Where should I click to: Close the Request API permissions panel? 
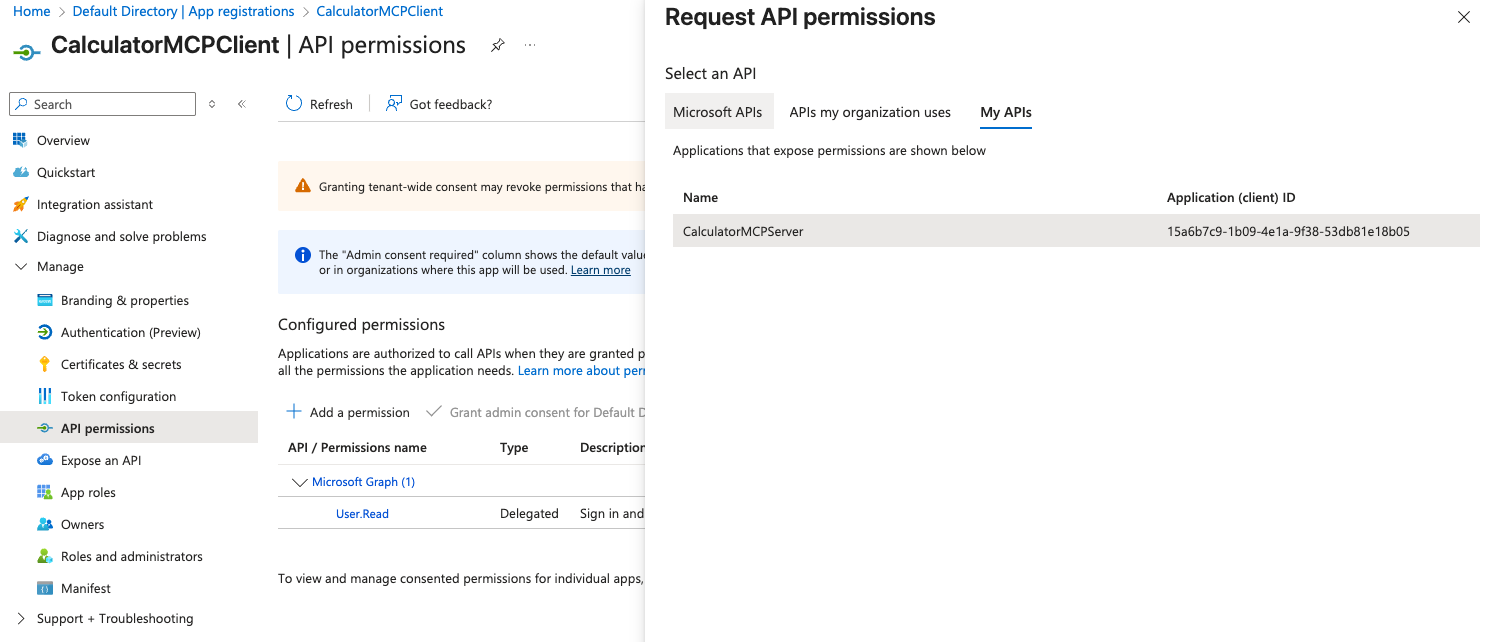(1464, 17)
